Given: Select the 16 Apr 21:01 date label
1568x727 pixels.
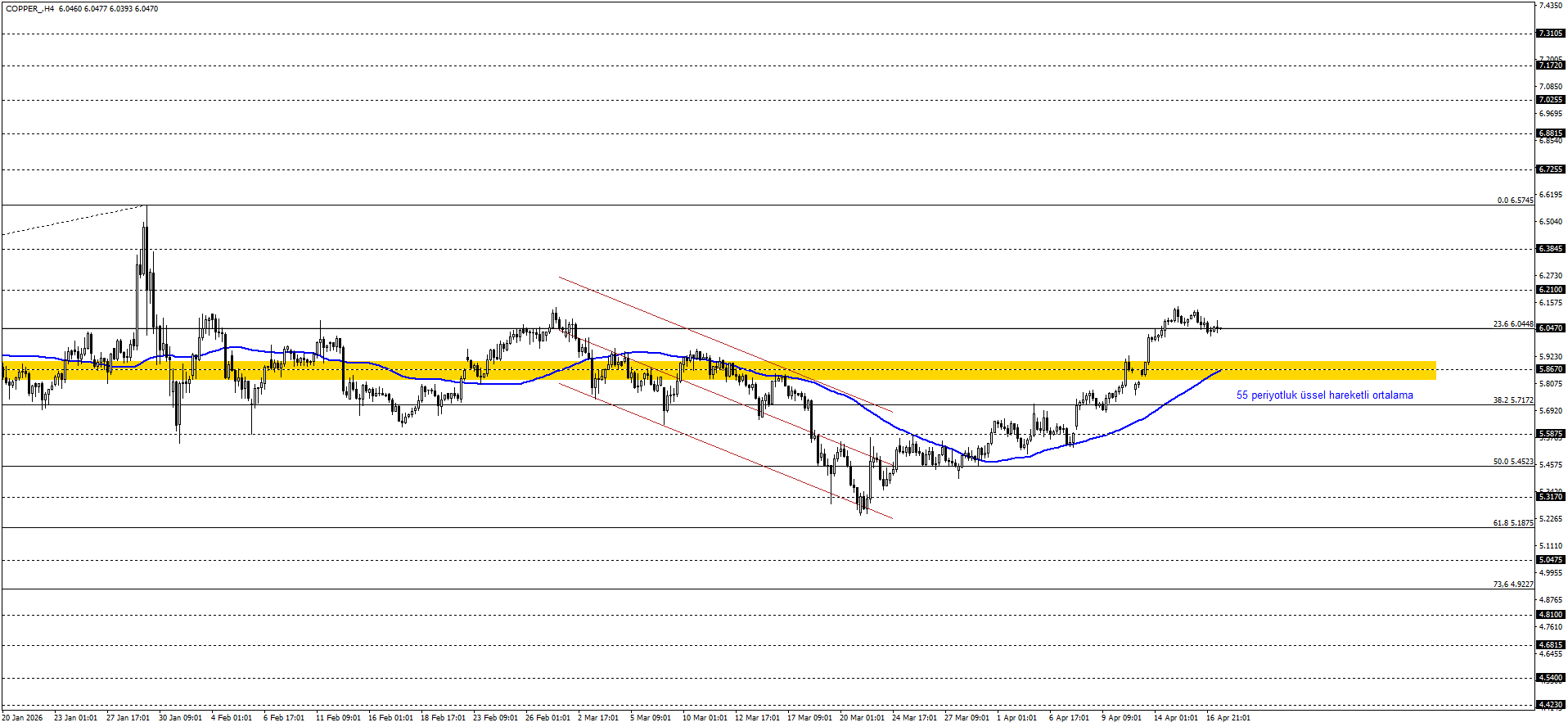Looking at the screenshot, I should click(1228, 718).
